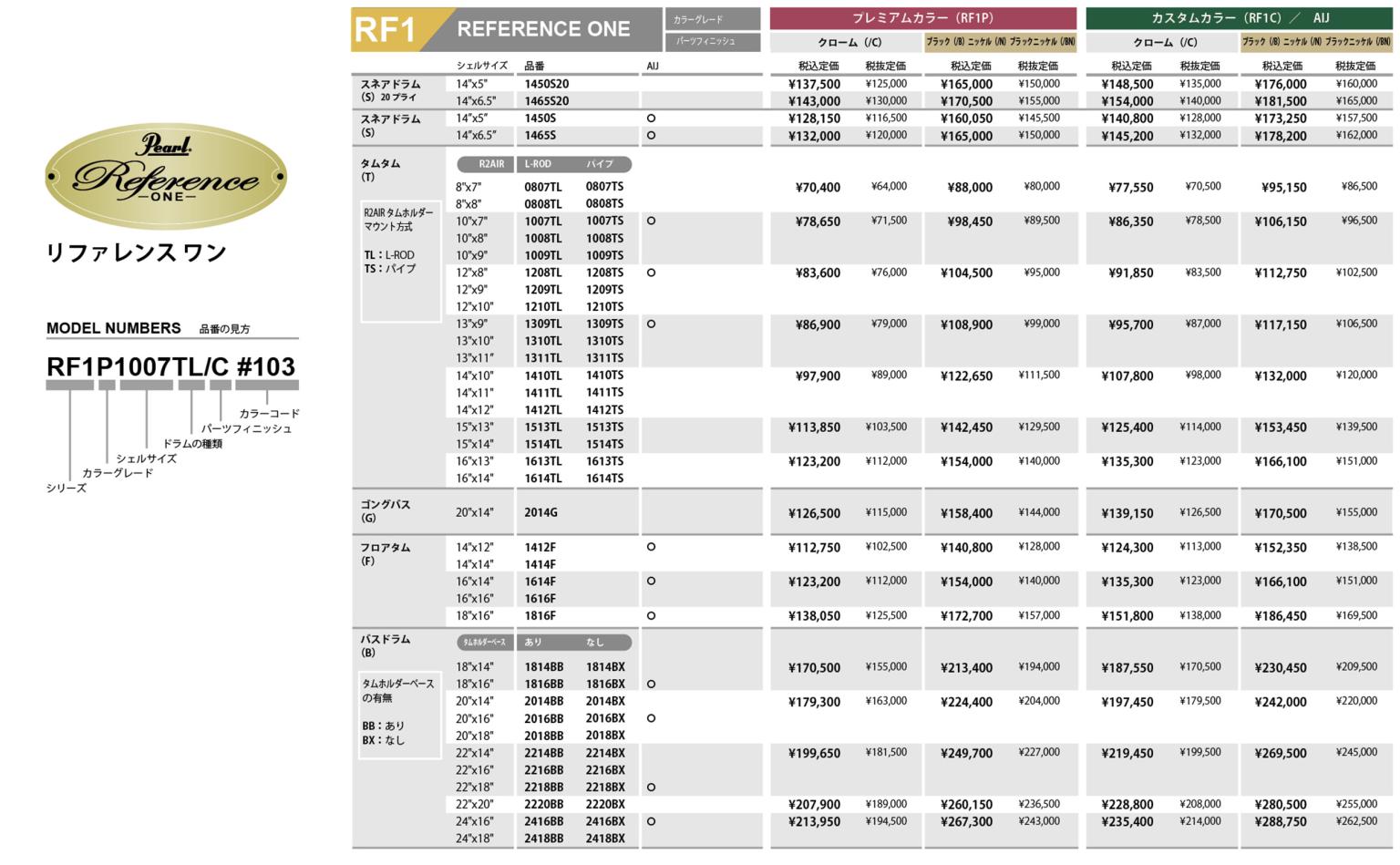Viewport: 1400px width, 865px height.
Task: Click the price ¥78,650
Action: [x=818, y=221]
